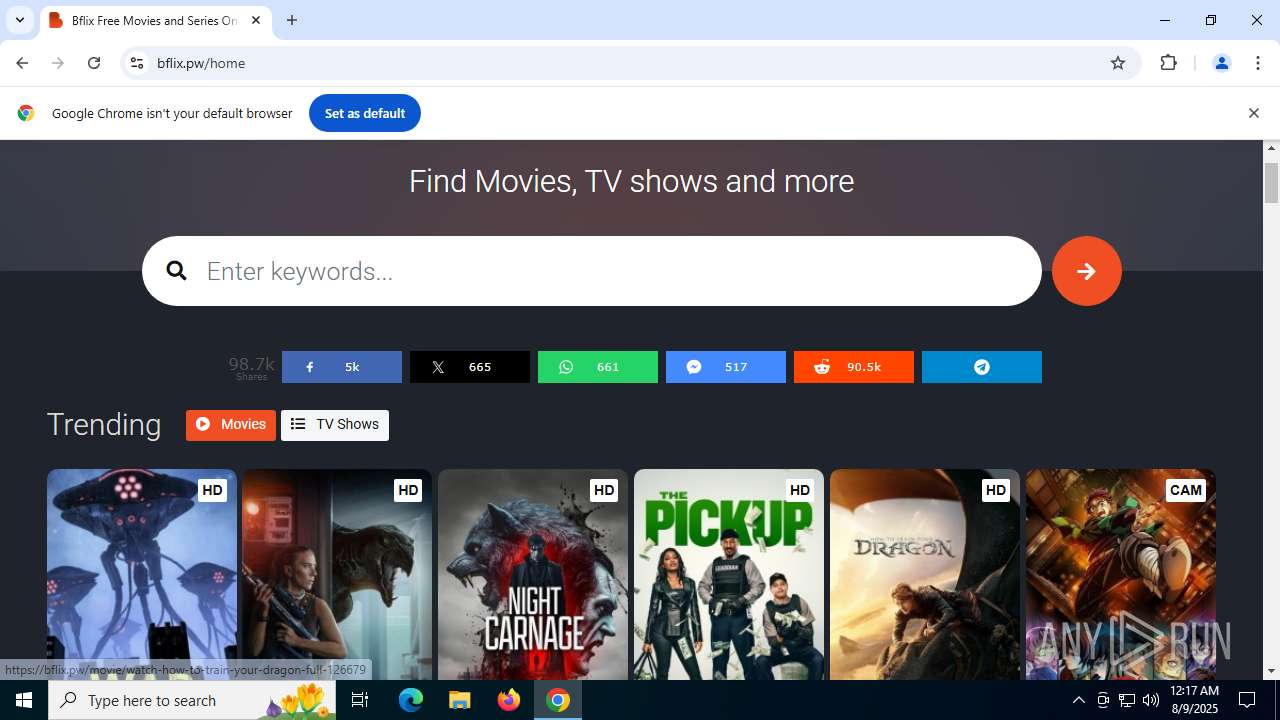The width and height of the screenshot is (1280, 720).
Task: Open How to Train Your Dragon poster
Action: 925,575
